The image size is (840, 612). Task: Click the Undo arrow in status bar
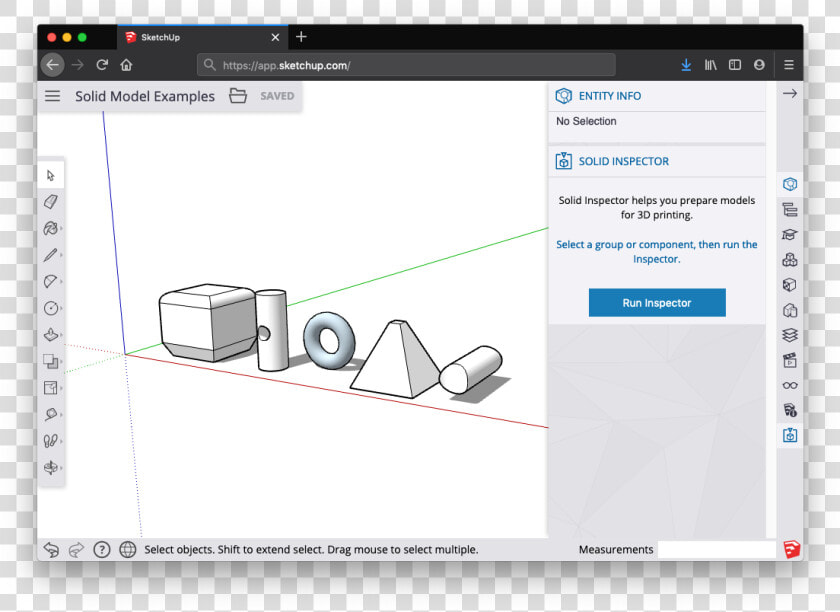tap(51, 549)
